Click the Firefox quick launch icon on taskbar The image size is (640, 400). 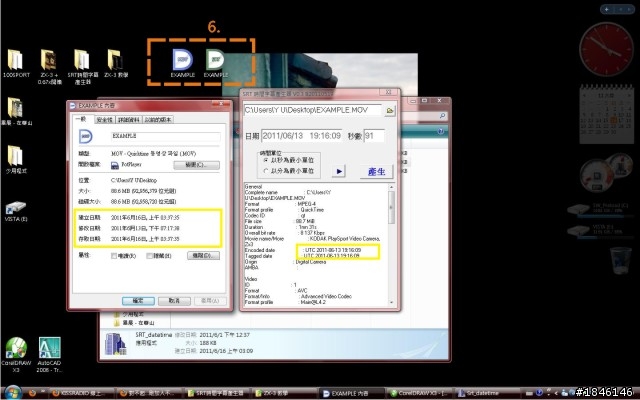coord(32,393)
